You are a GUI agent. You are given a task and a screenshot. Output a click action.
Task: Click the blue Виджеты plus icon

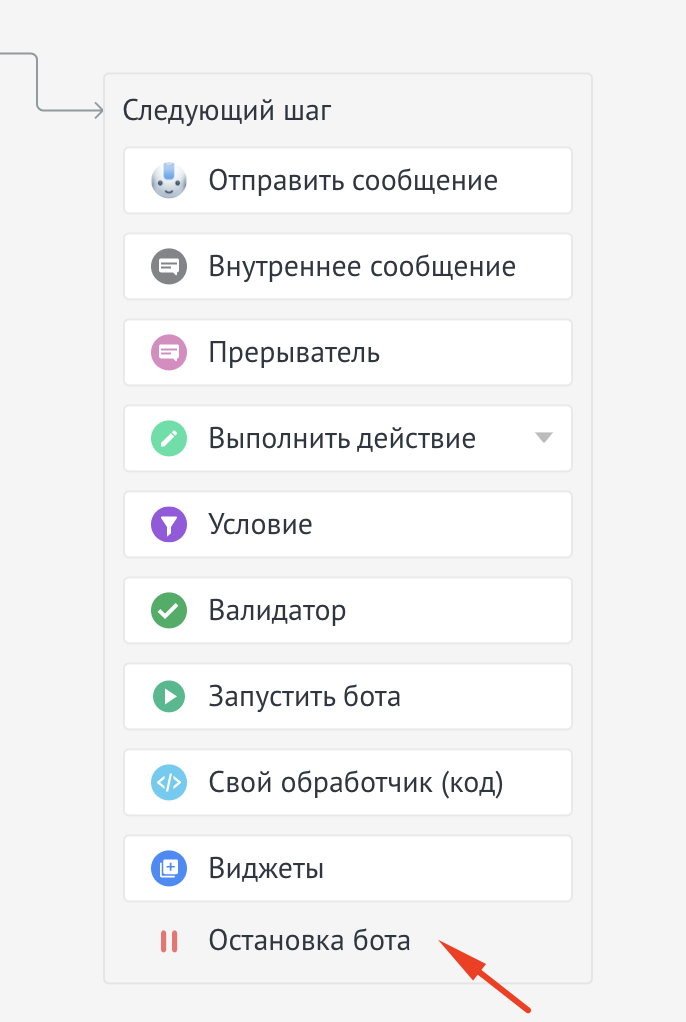pyautogui.click(x=169, y=869)
